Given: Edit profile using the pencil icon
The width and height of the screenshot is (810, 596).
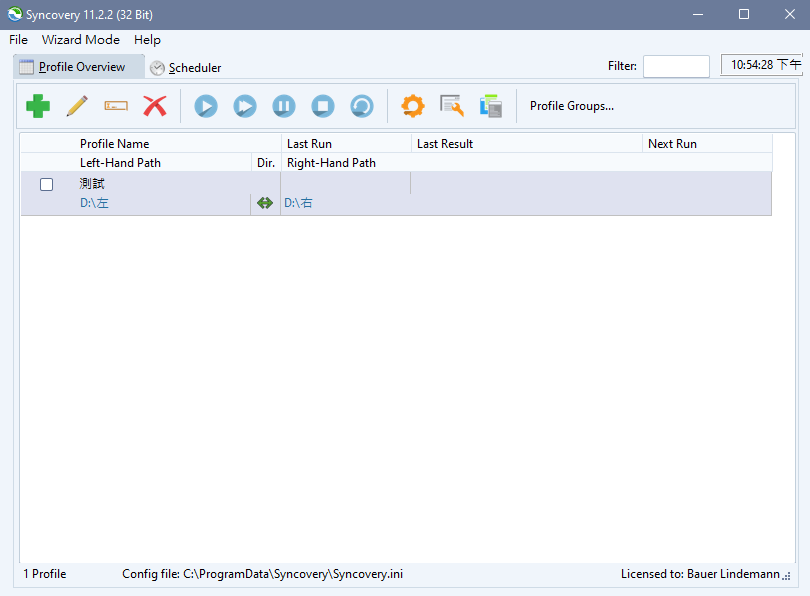Looking at the screenshot, I should tap(77, 106).
